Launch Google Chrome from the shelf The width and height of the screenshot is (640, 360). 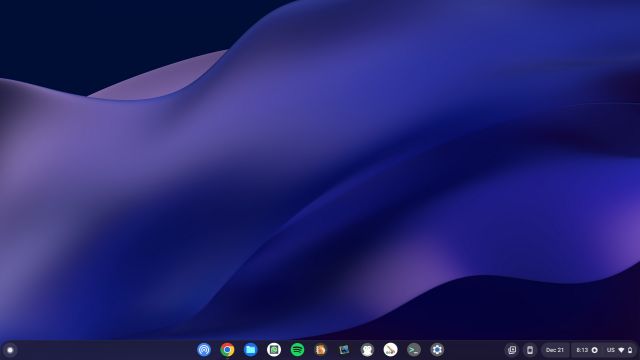(227, 350)
